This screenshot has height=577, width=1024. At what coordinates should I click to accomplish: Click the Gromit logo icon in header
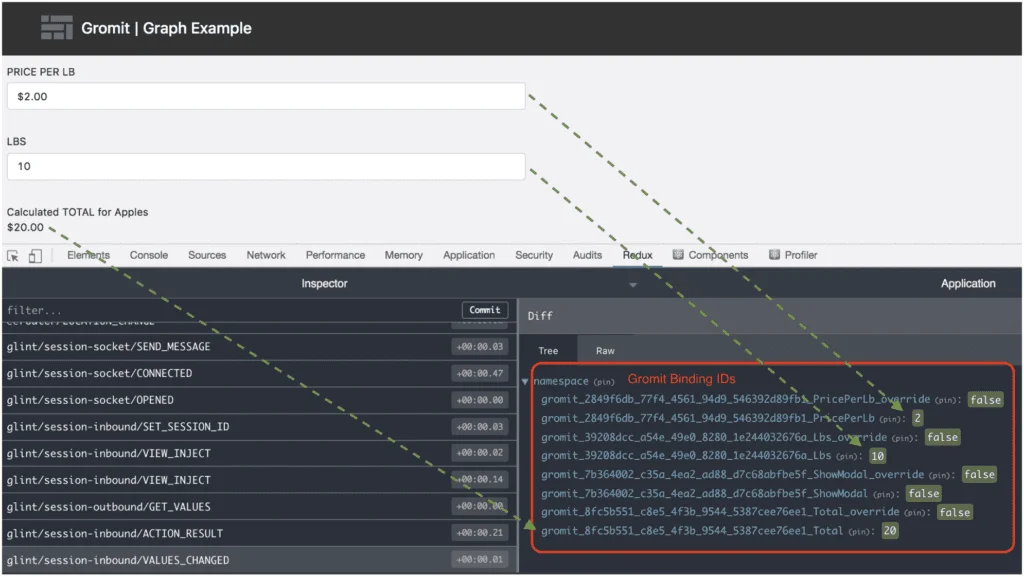click(x=57, y=28)
